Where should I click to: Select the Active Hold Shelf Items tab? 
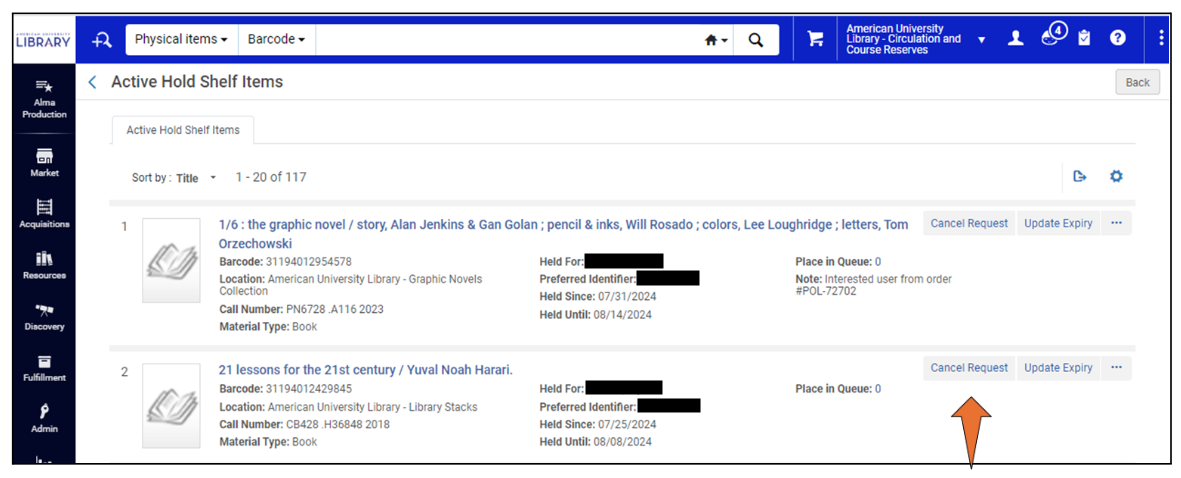click(182, 130)
